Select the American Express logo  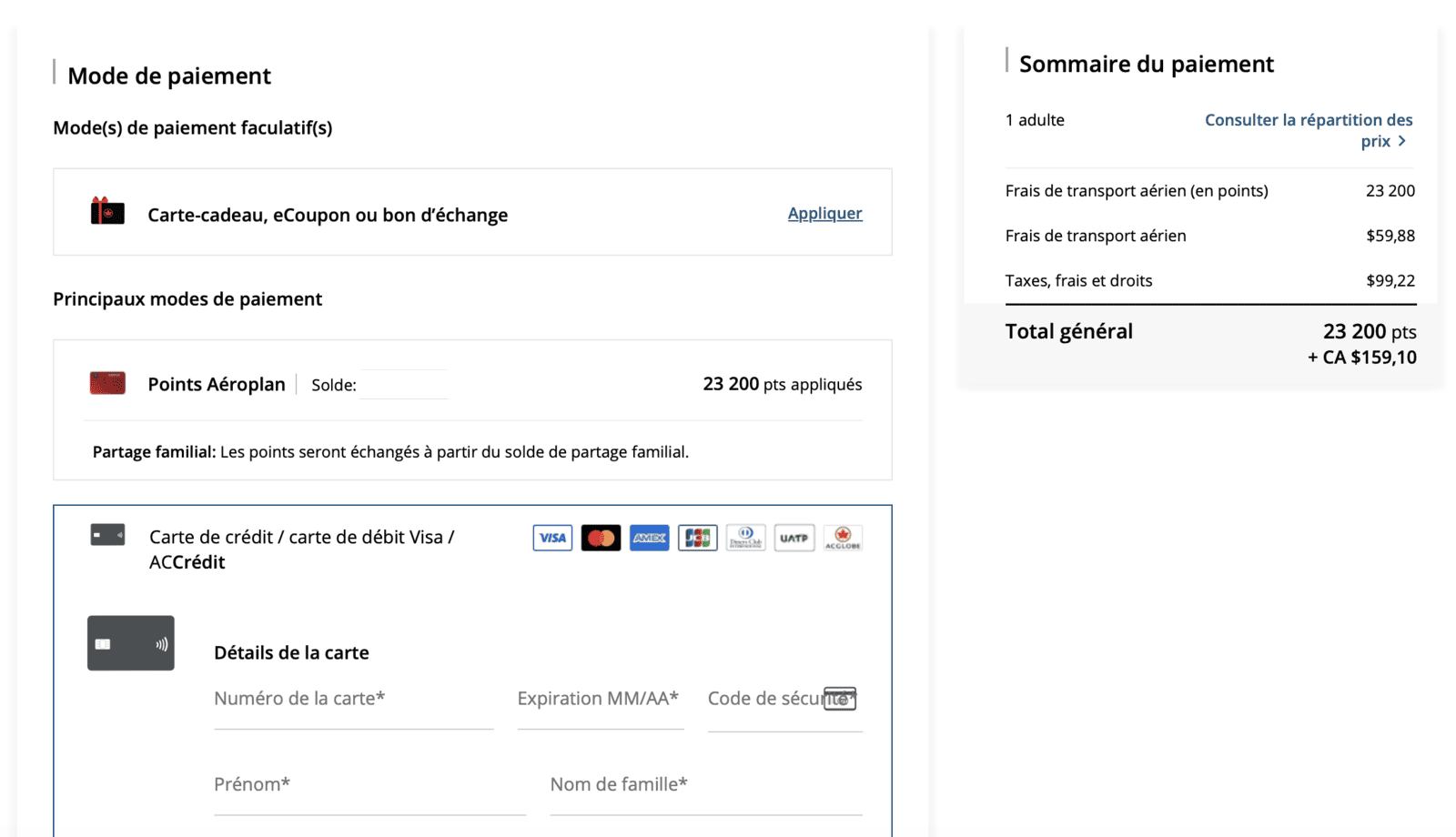tap(650, 538)
